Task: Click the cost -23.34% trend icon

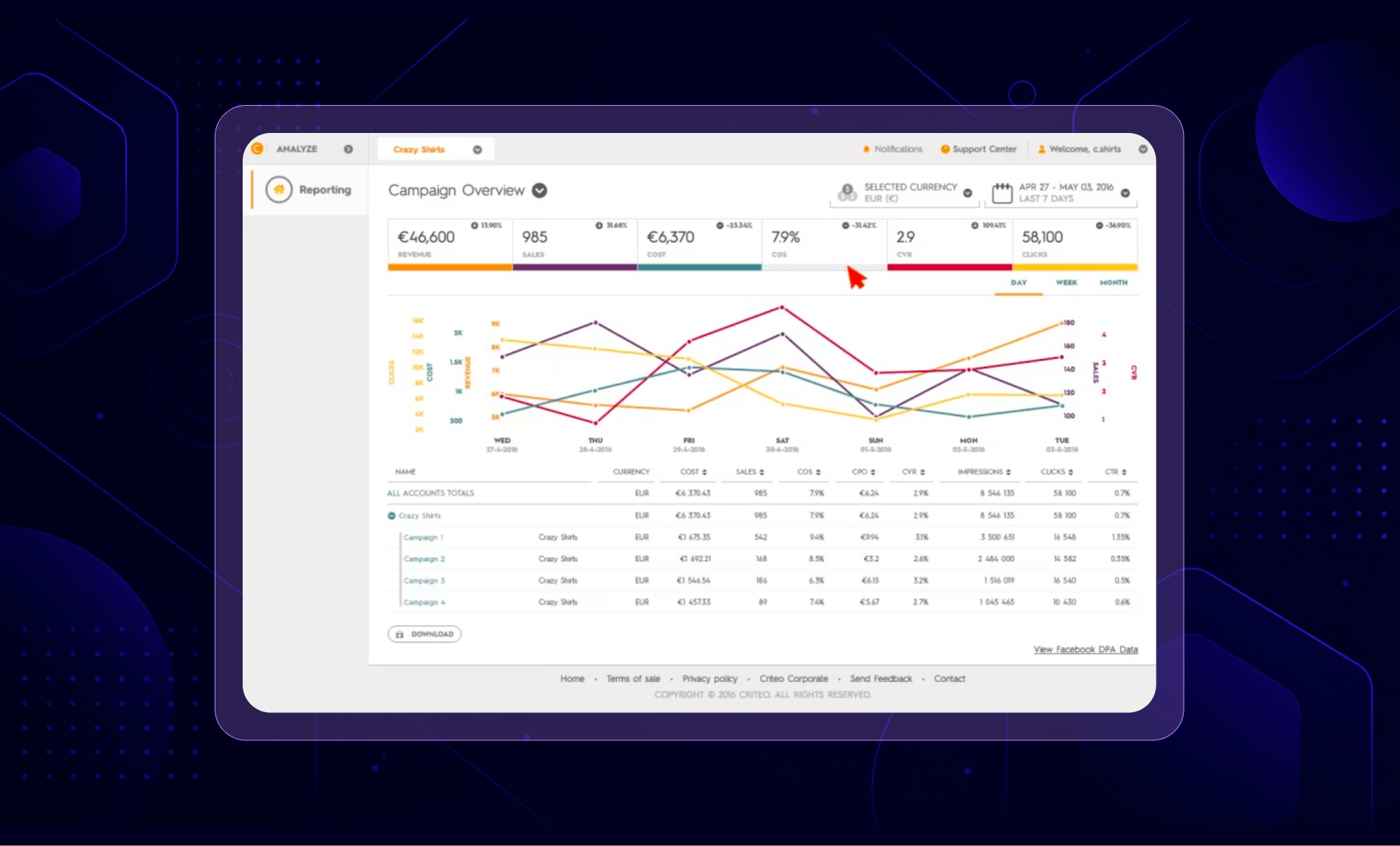Action: click(720, 225)
